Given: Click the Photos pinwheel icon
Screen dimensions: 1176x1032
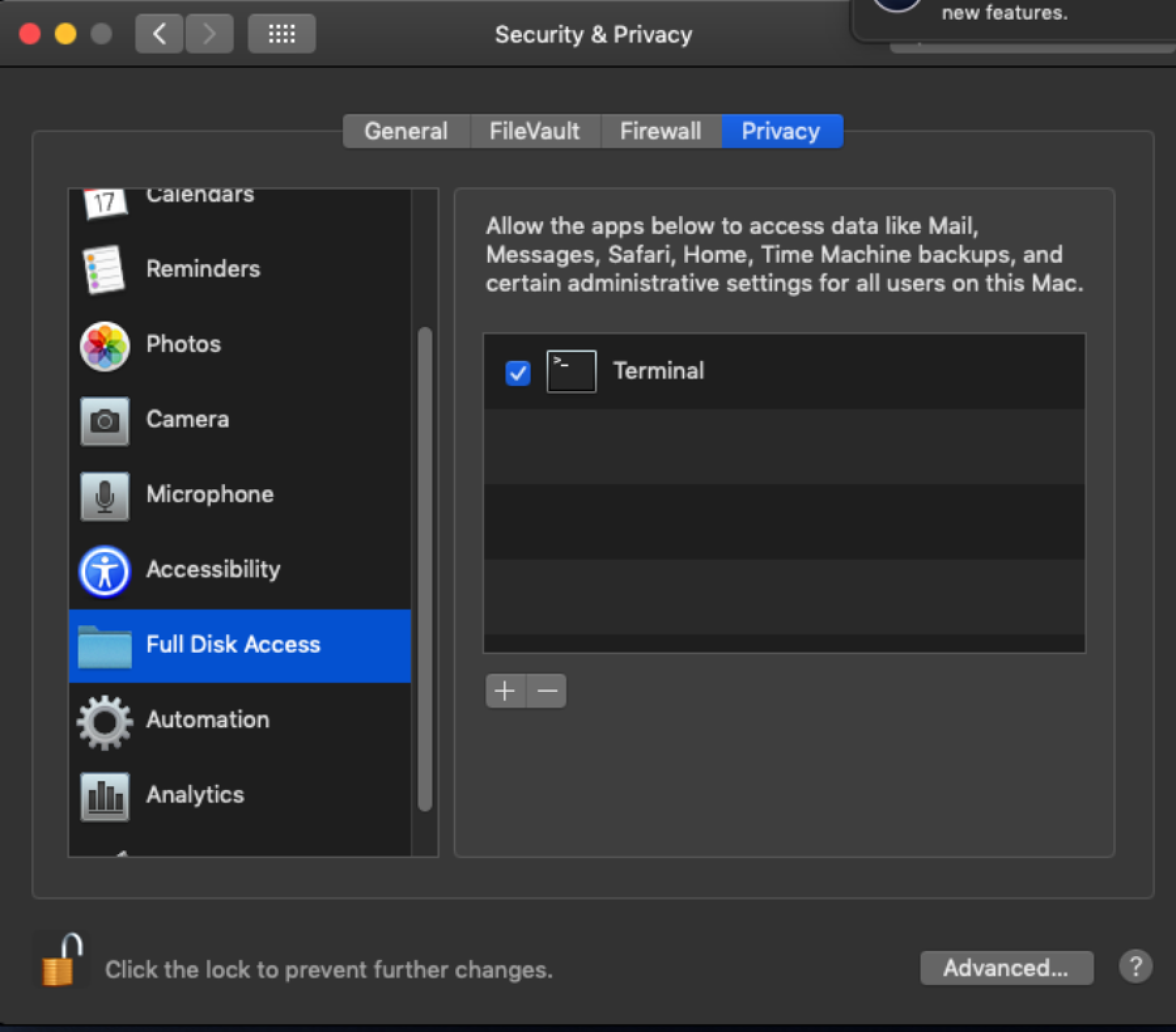Looking at the screenshot, I should click(x=105, y=346).
